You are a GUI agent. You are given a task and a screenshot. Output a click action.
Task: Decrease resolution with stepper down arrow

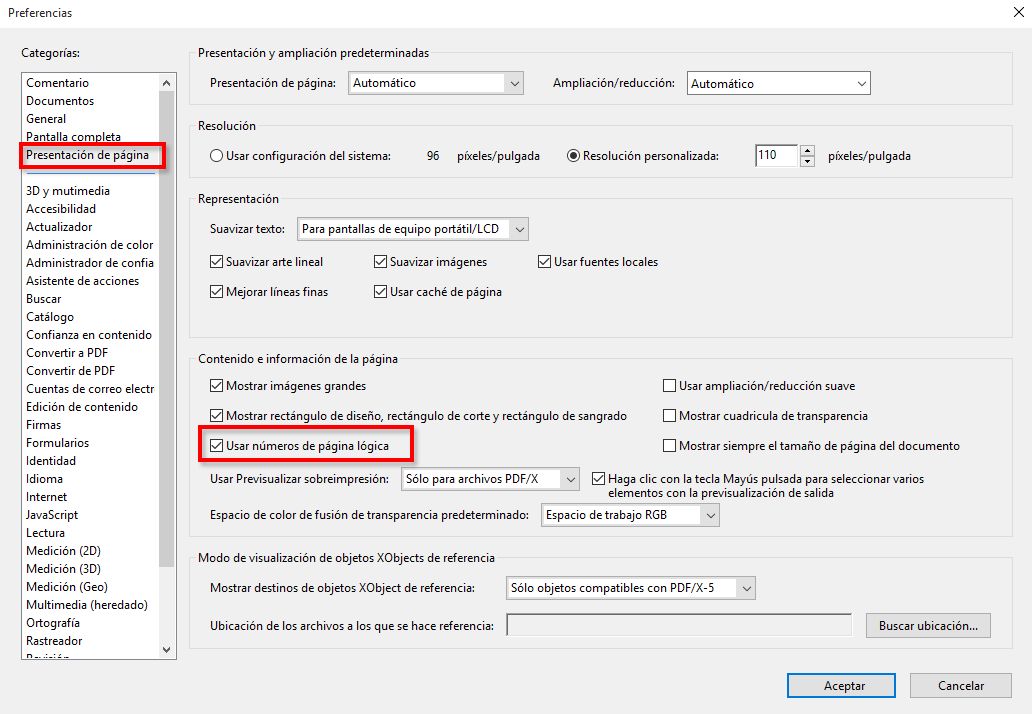tap(808, 161)
